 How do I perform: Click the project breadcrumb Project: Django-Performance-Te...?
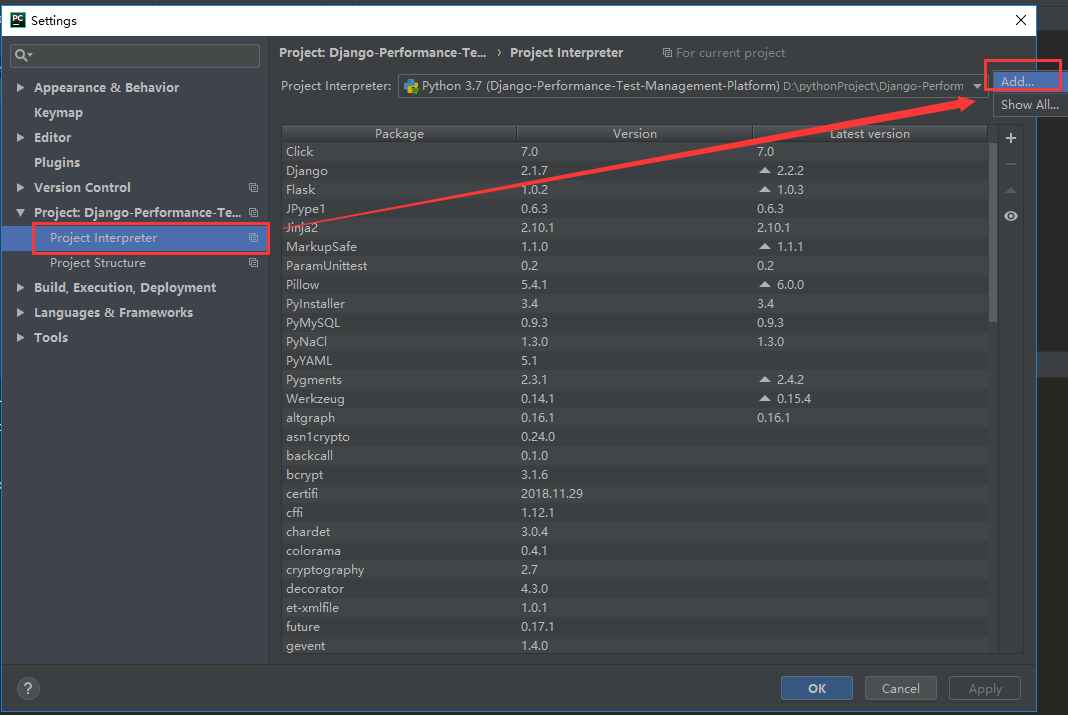pyautogui.click(x=383, y=52)
